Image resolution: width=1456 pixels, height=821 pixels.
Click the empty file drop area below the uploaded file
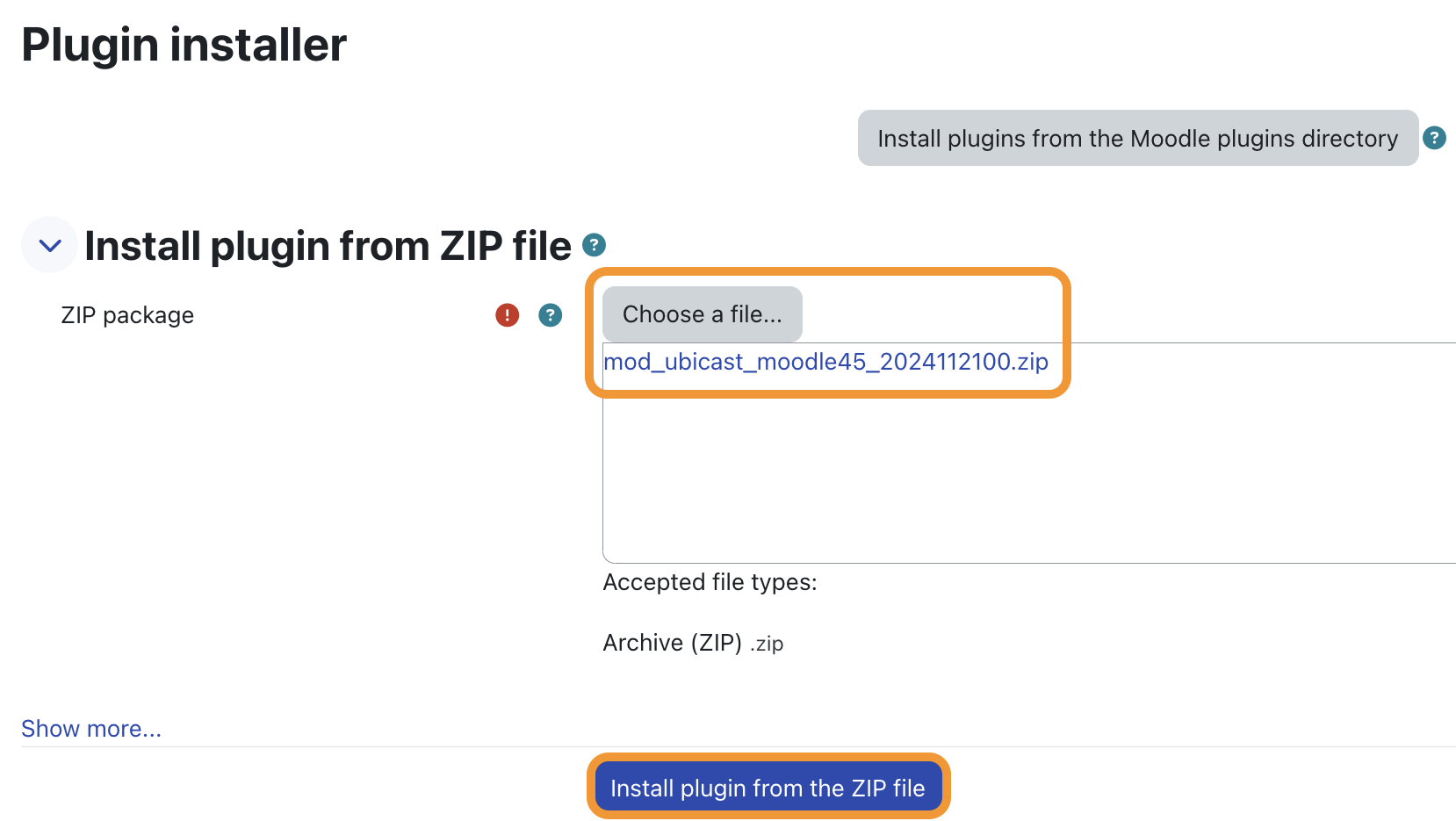(1027, 474)
